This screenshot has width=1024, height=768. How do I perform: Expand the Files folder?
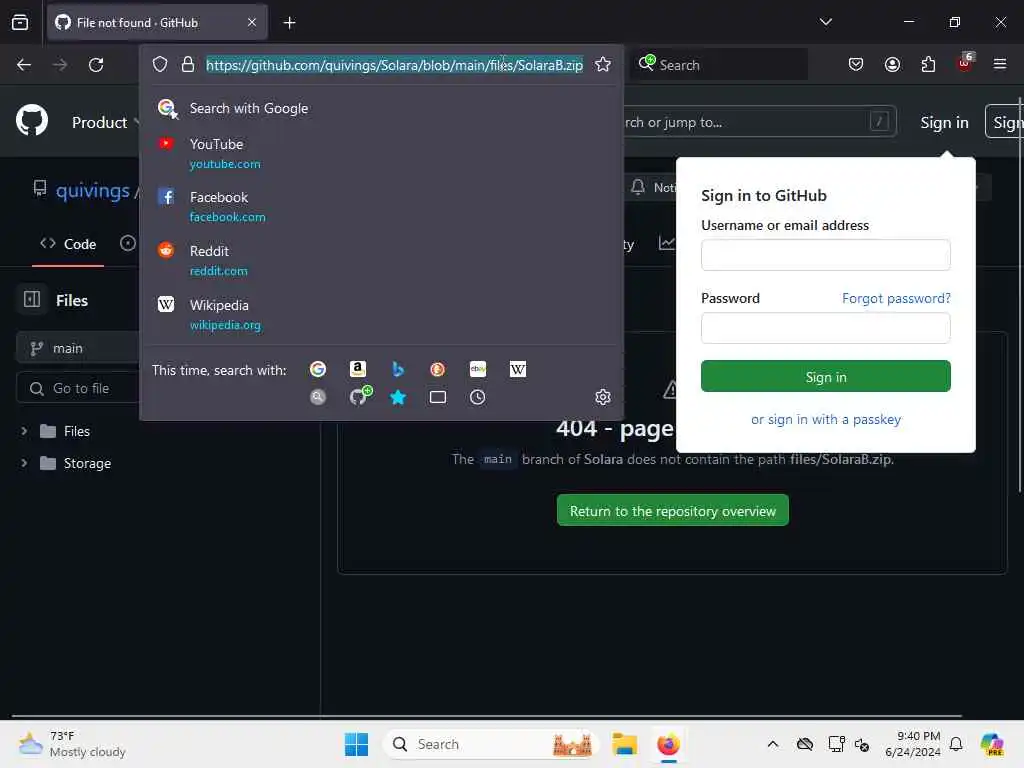(x=24, y=431)
